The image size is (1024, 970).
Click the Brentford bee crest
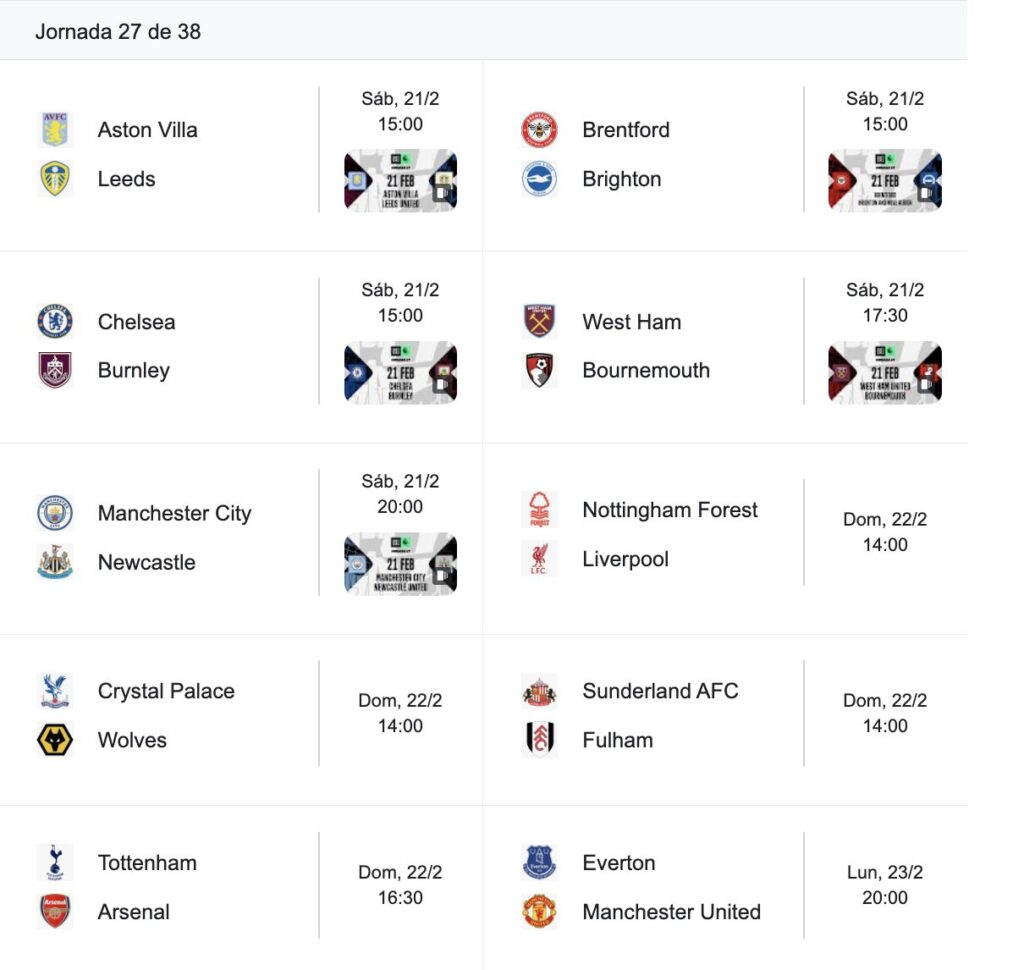[x=539, y=130]
